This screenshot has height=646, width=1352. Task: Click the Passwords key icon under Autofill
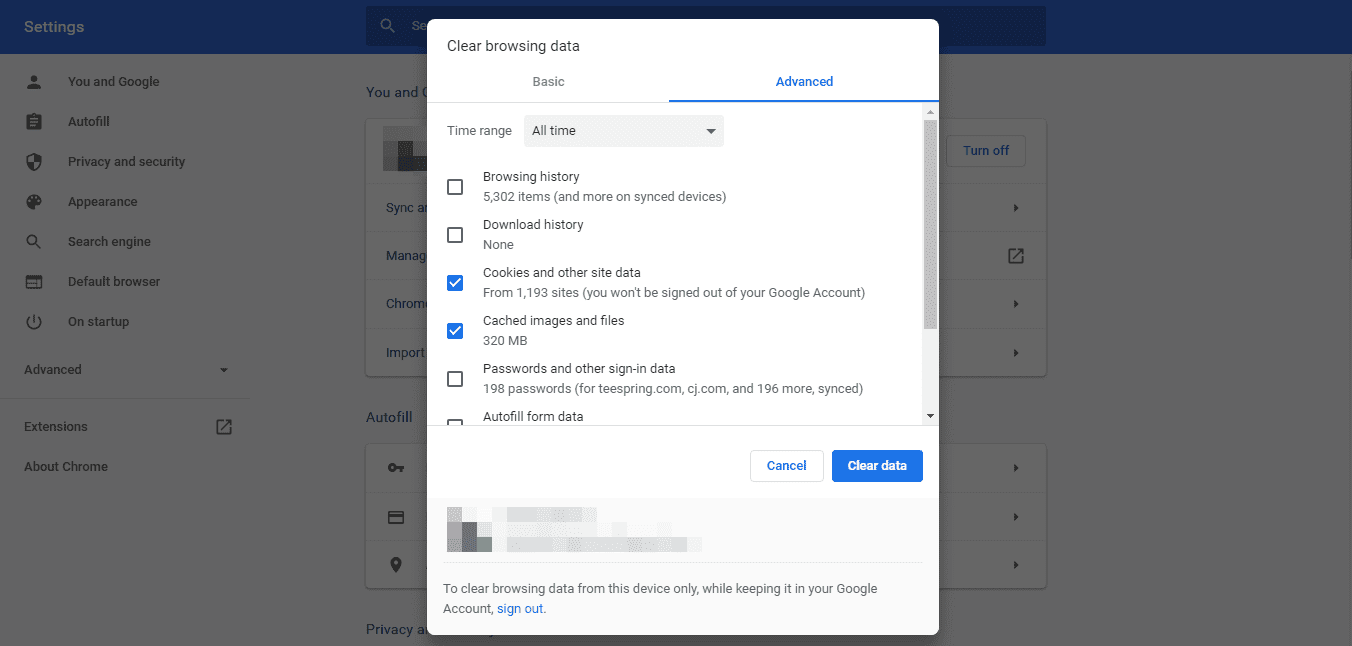coord(396,468)
